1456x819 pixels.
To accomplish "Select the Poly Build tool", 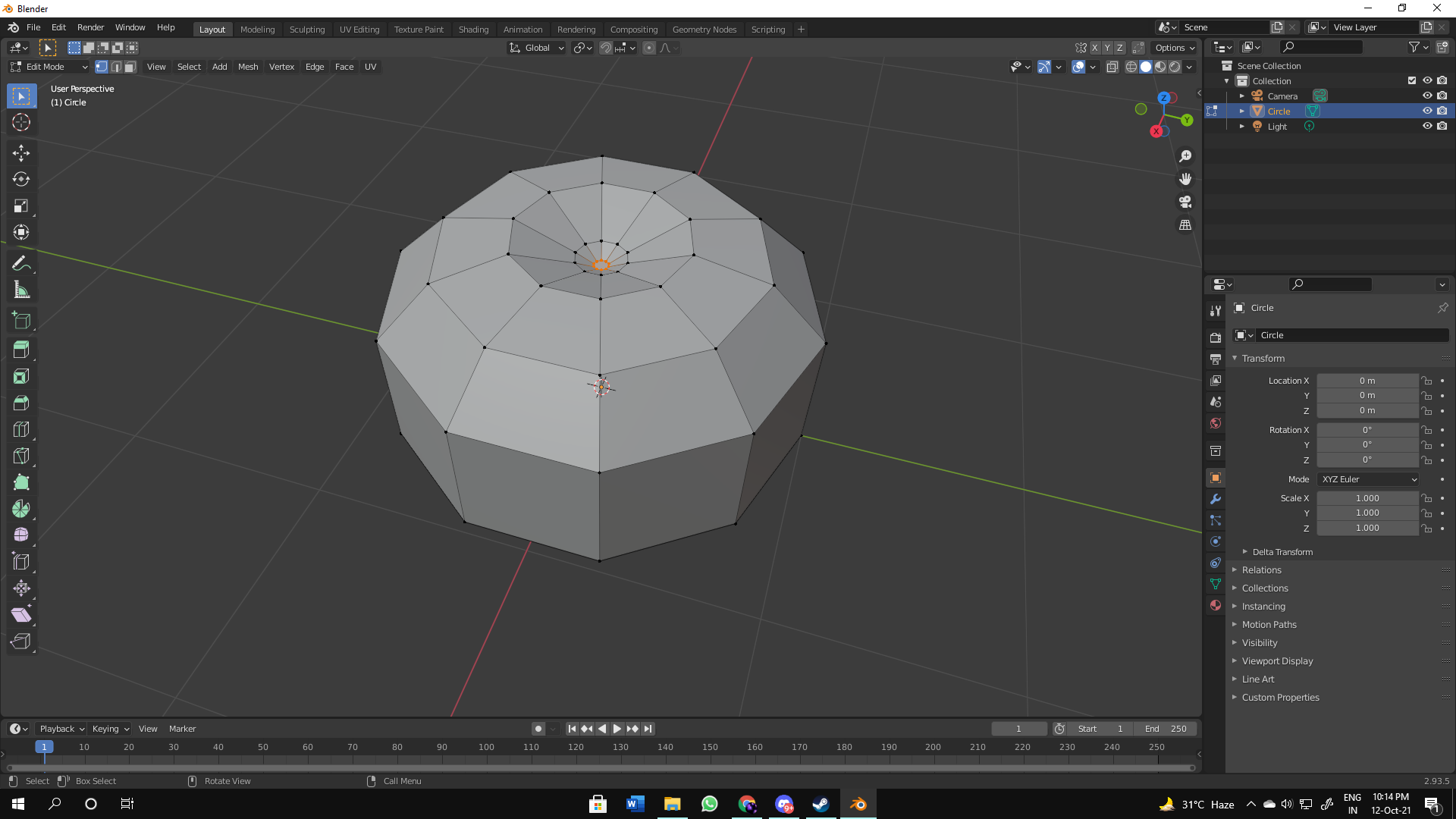I will pyautogui.click(x=21, y=482).
